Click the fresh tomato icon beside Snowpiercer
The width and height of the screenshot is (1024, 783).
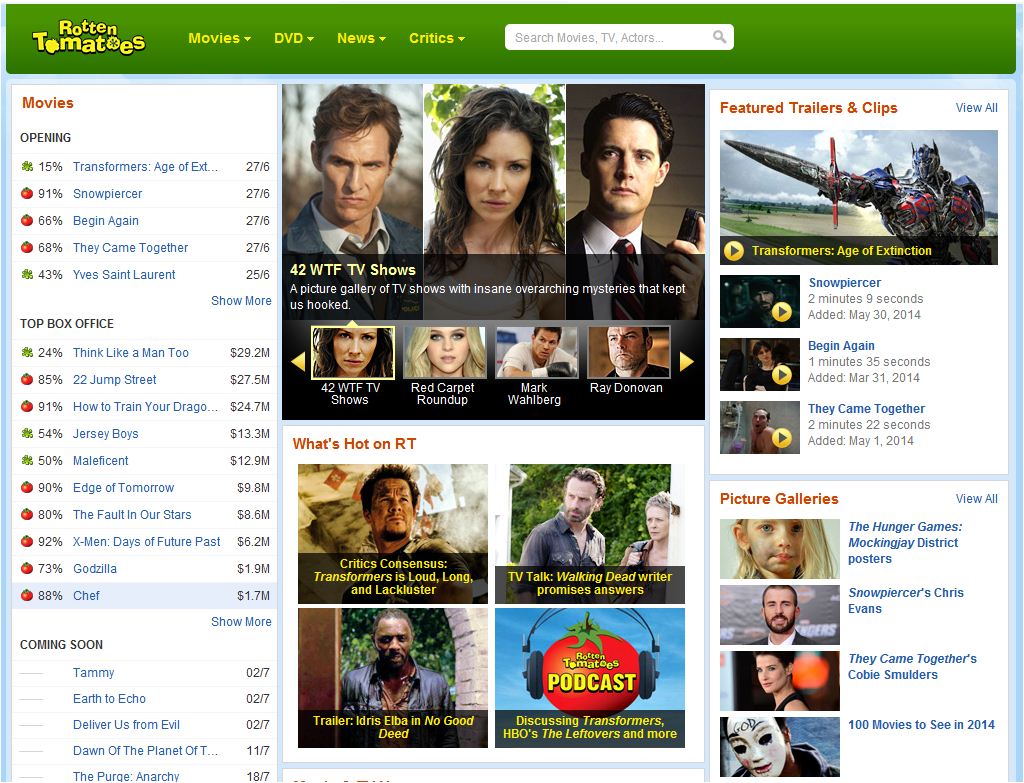[x=27, y=194]
